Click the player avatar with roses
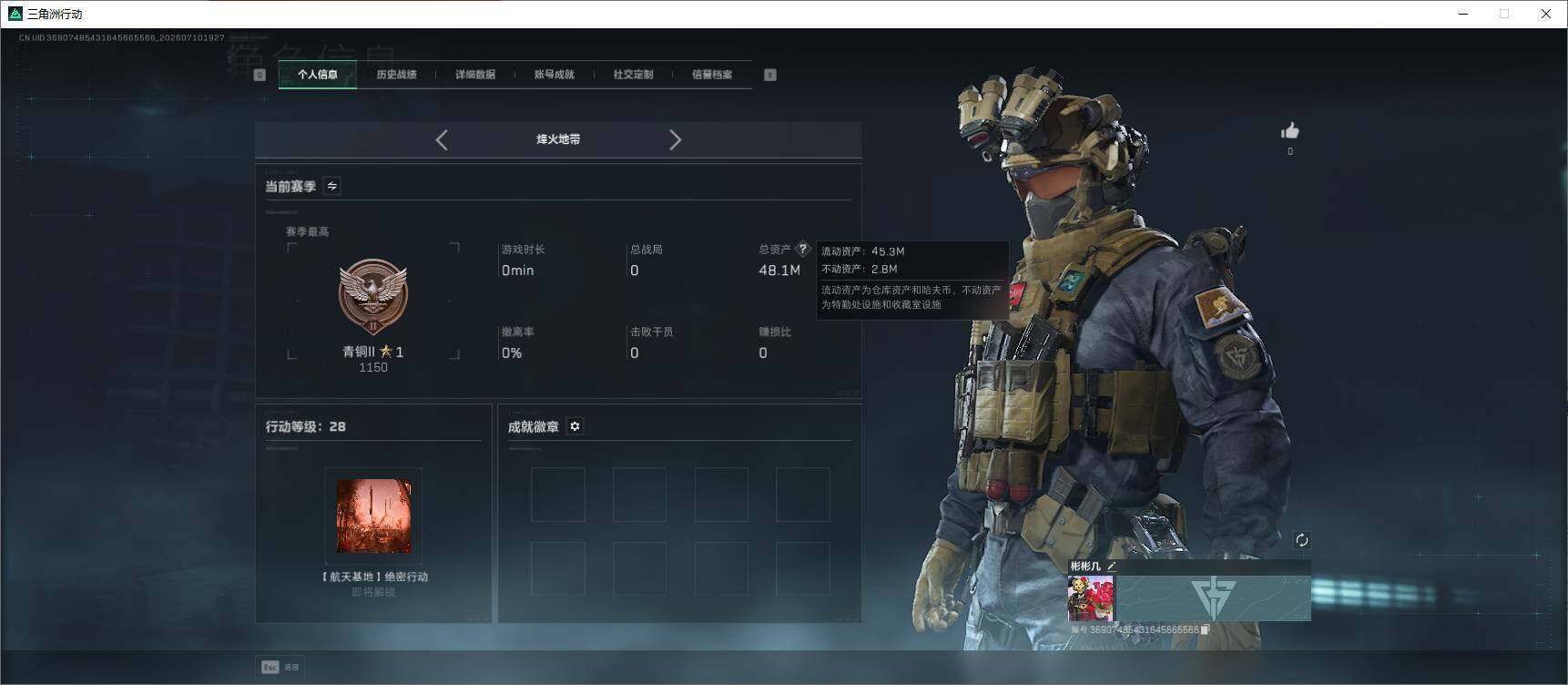This screenshot has width=1568, height=685. point(1091,598)
